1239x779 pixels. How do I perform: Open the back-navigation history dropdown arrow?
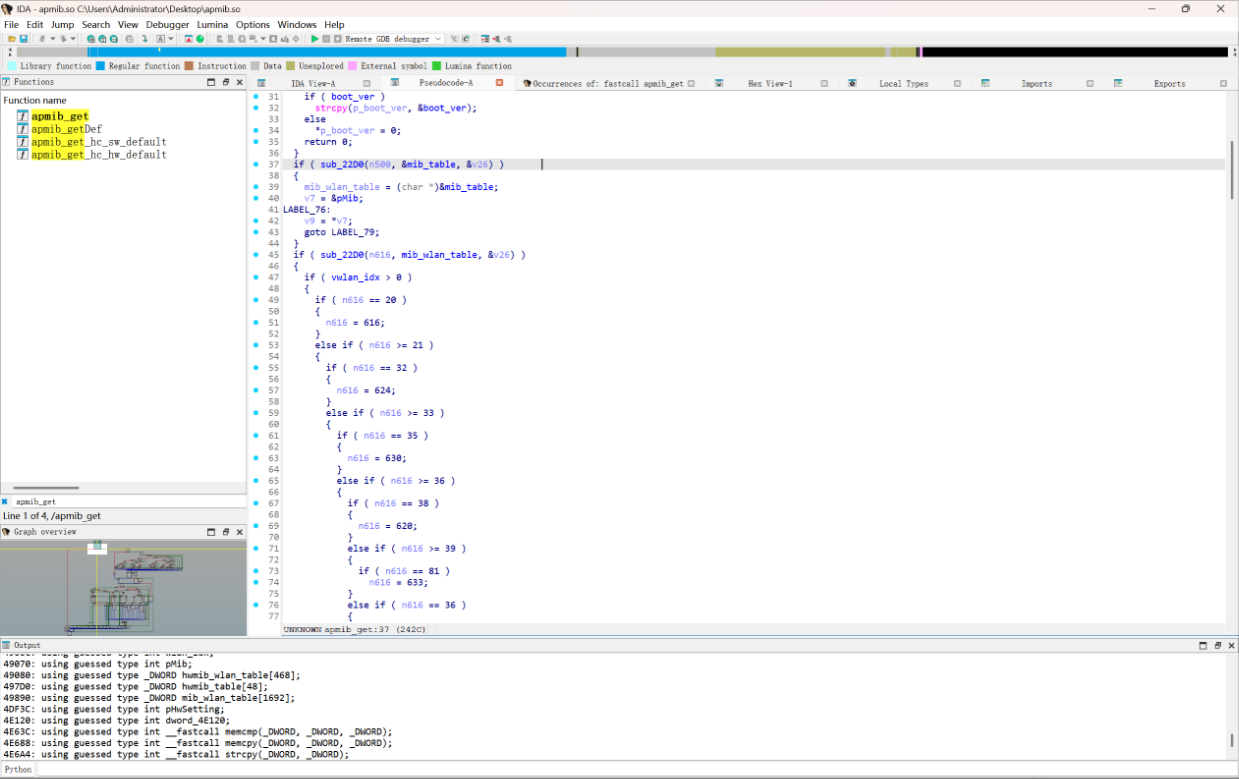click(x=52, y=39)
